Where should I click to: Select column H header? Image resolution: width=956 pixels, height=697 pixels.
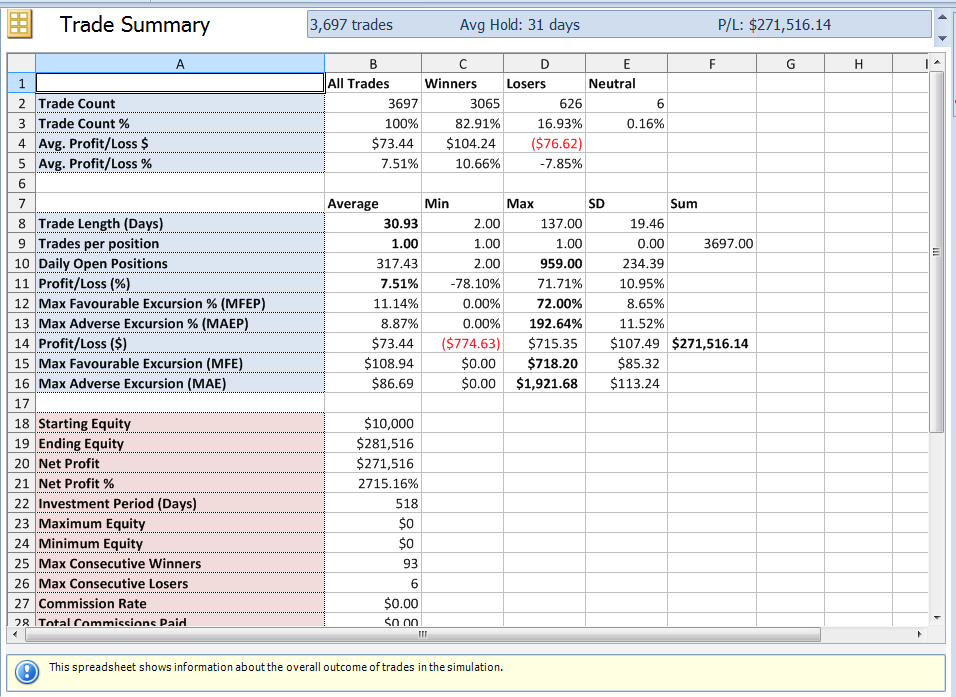pyautogui.click(x=858, y=64)
